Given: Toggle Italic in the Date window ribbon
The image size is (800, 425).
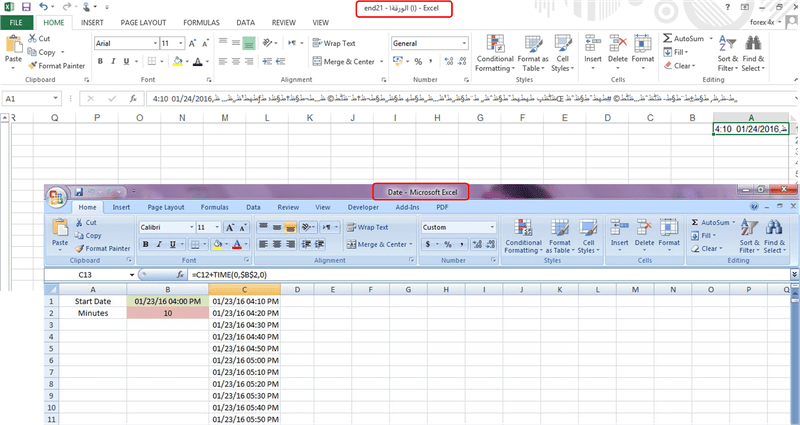Looking at the screenshot, I should (x=159, y=244).
